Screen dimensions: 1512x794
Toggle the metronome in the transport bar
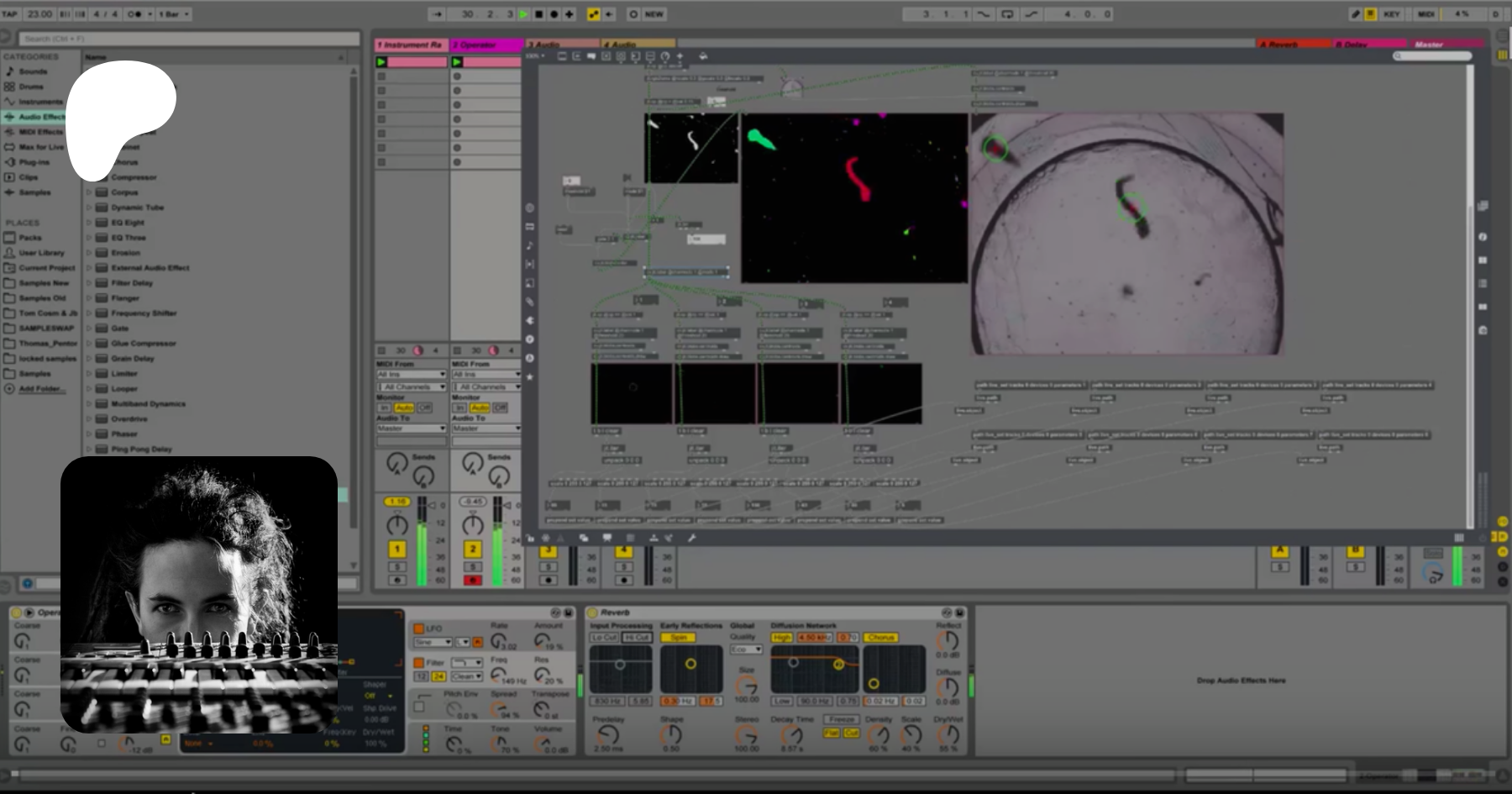tap(134, 14)
